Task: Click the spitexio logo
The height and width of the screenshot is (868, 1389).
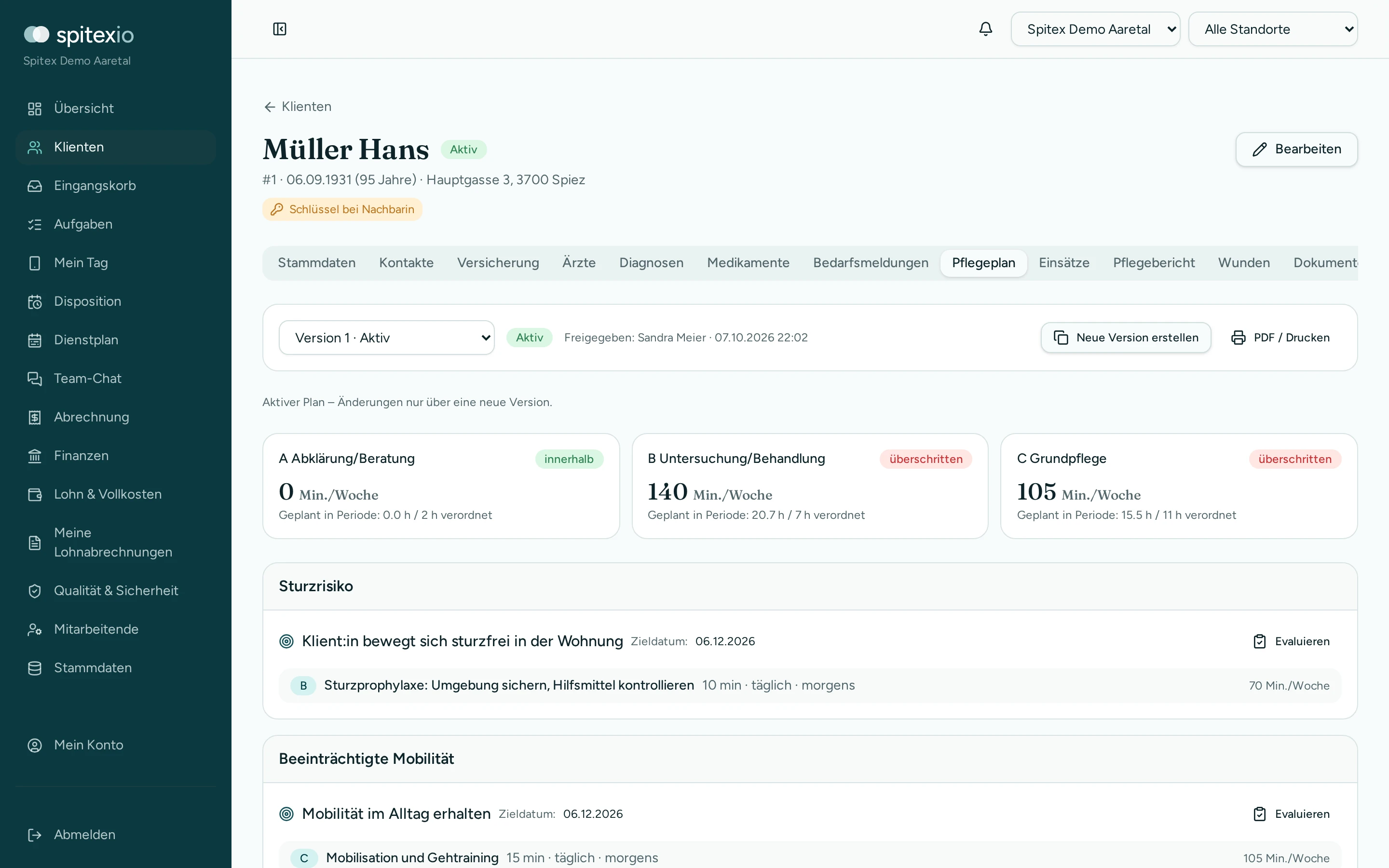Action: click(79, 34)
